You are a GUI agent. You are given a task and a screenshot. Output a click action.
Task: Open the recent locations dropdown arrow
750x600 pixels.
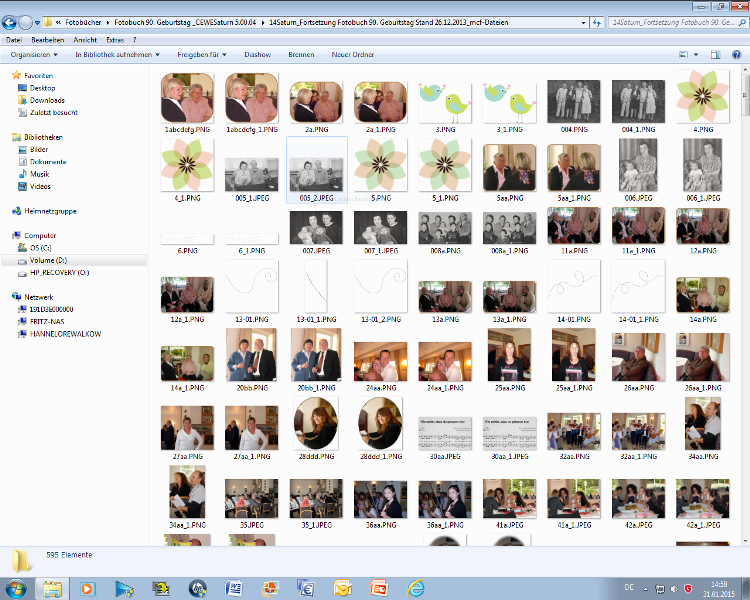[37, 22]
